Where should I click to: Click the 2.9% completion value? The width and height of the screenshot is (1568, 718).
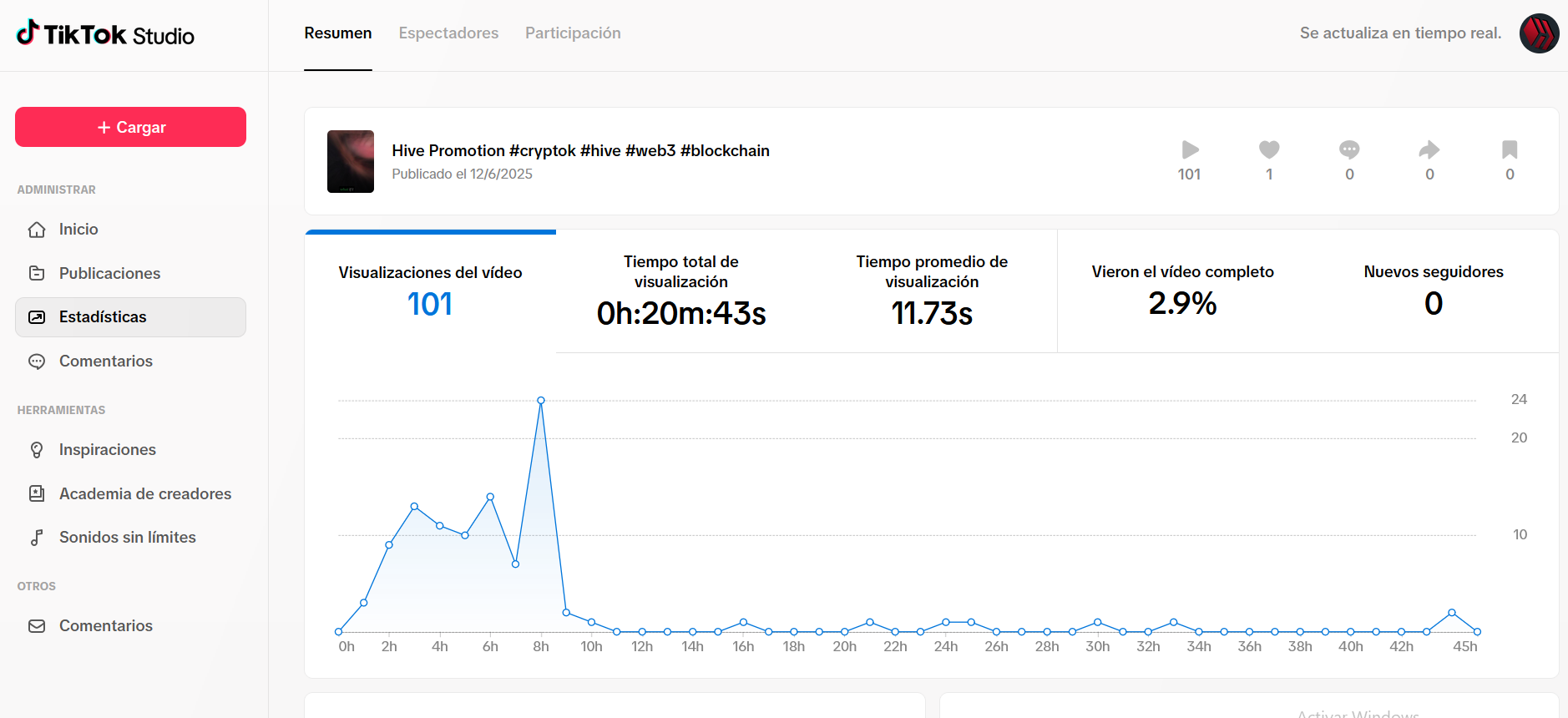coord(1183,304)
